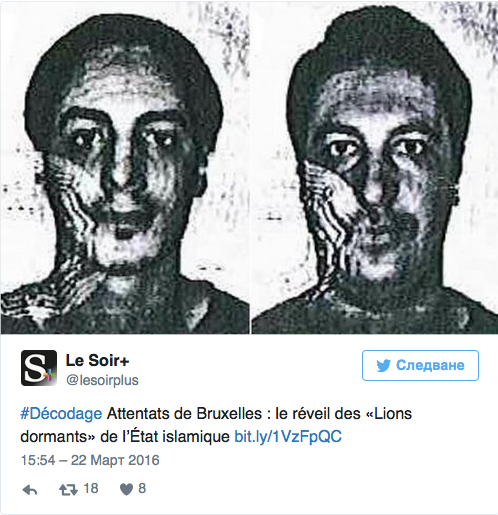Click the Twitter bird icon in Следване button
Screen dimensions: 498x515
[x=383, y=366]
